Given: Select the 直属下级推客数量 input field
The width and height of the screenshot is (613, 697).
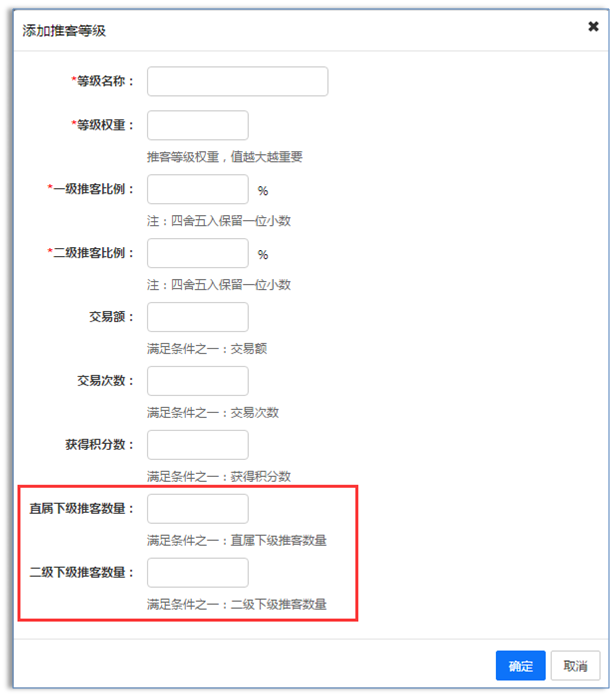Looking at the screenshot, I should [198, 509].
